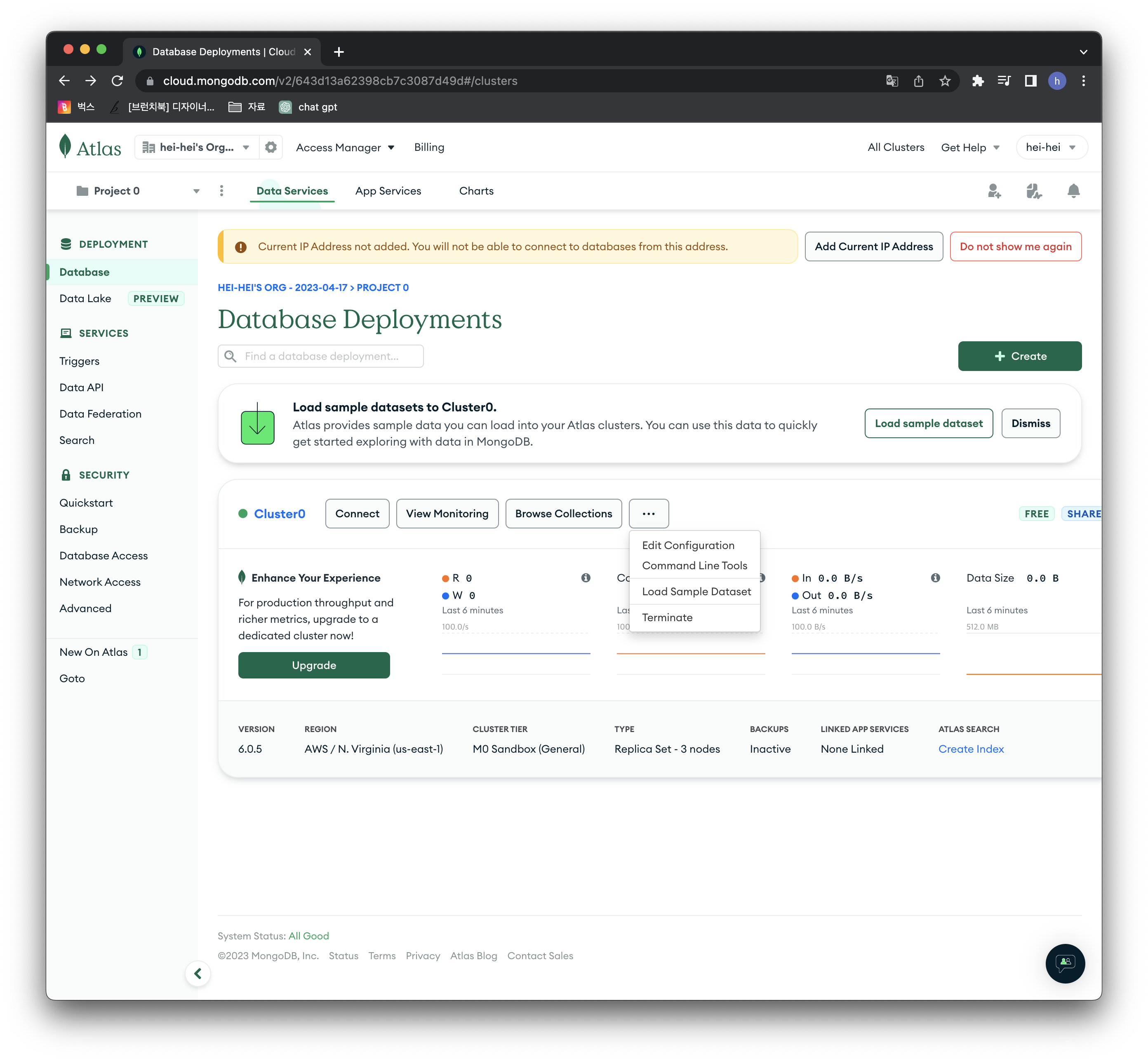Image resolution: width=1148 pixels, height=1061 pixels.
Task: Open the support chat bubble icon
Action: [1065, 963]
